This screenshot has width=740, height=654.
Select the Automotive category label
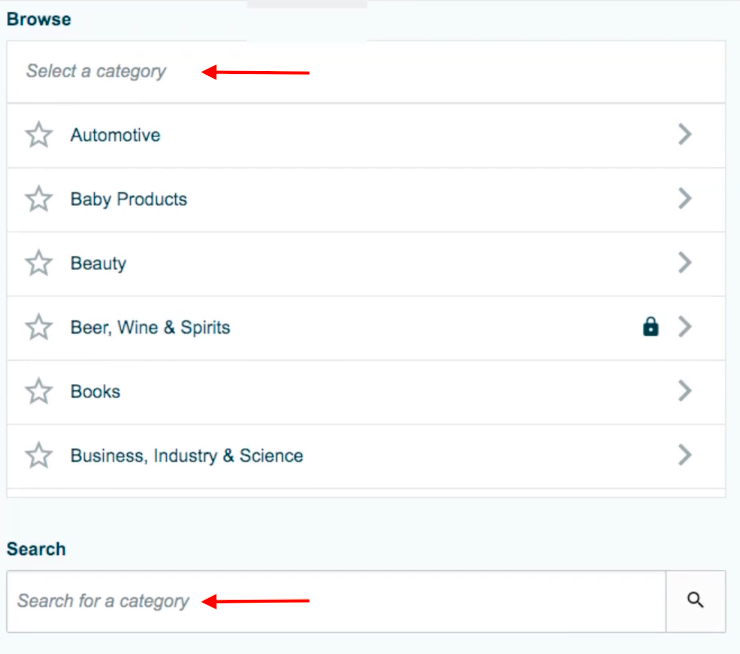tap(115, 135)
